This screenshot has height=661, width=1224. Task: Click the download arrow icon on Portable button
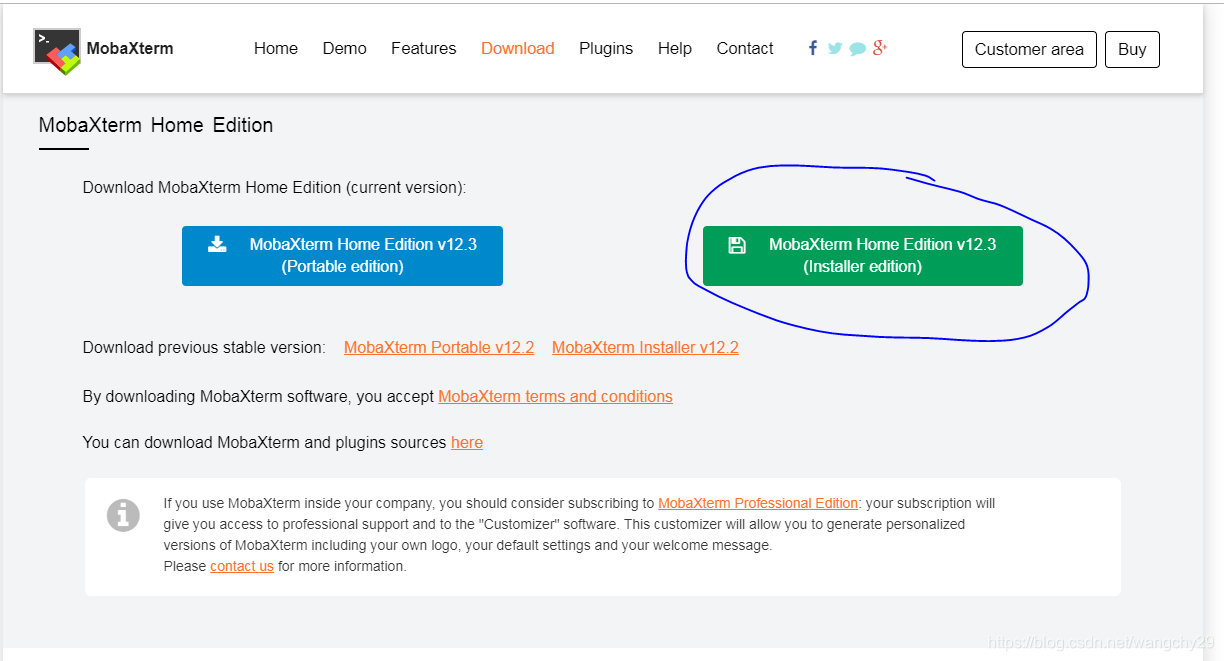217,244
